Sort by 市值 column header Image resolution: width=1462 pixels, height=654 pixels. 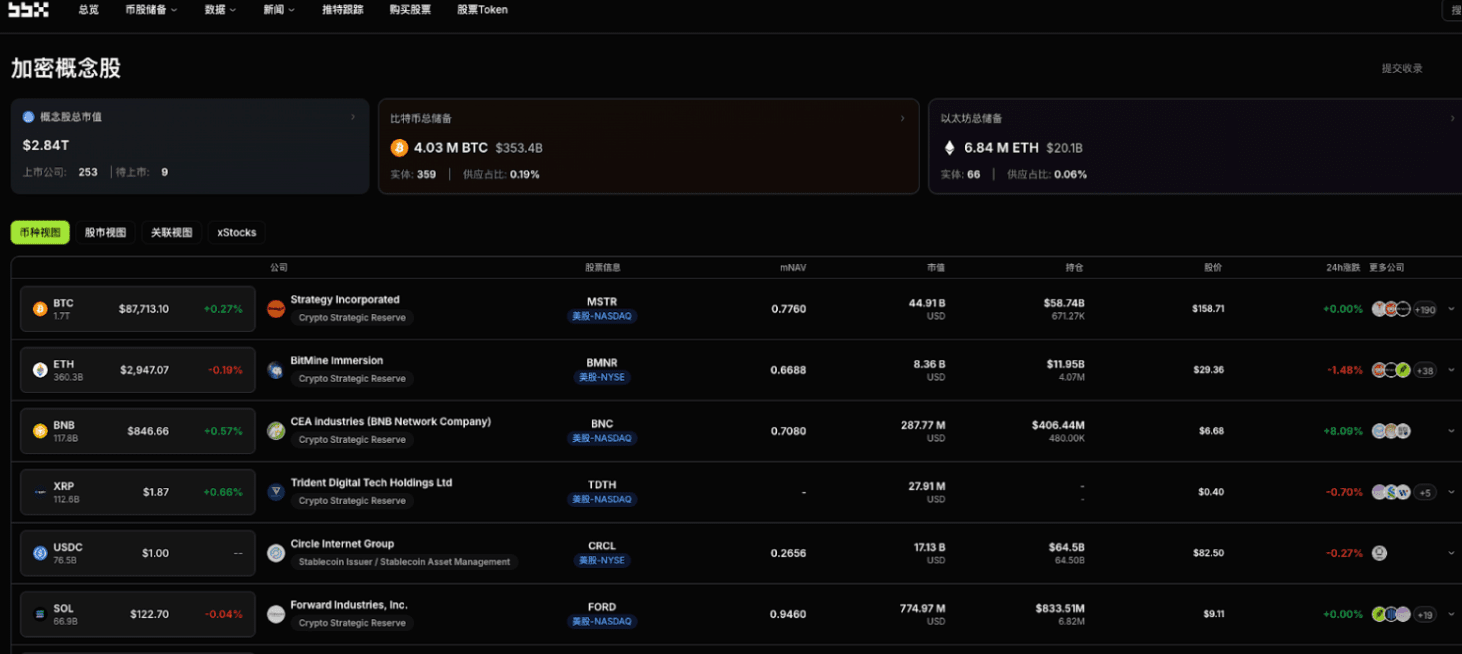pyautogui.click(x=935, y=268)
